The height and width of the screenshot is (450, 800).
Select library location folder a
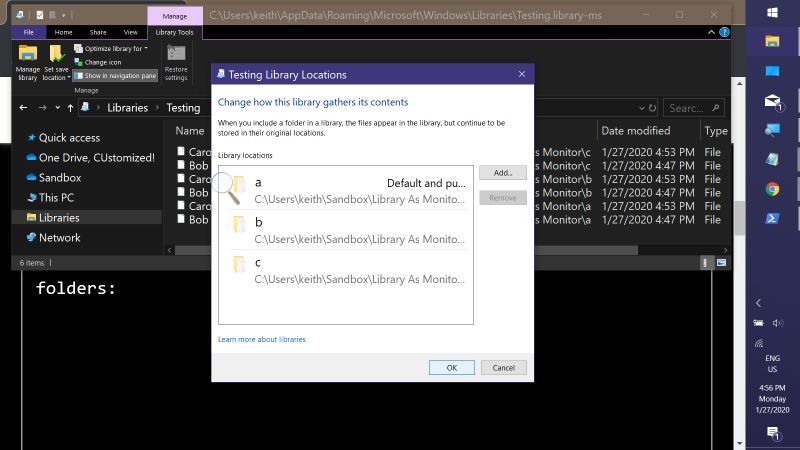pos(346,190)
